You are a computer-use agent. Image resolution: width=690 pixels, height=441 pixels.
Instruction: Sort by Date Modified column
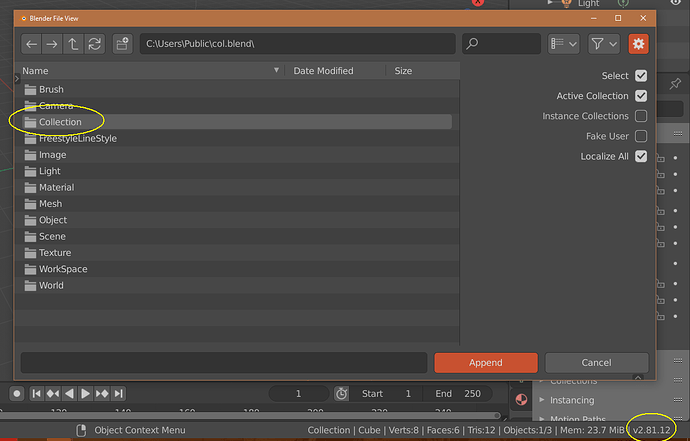point(335,71)
